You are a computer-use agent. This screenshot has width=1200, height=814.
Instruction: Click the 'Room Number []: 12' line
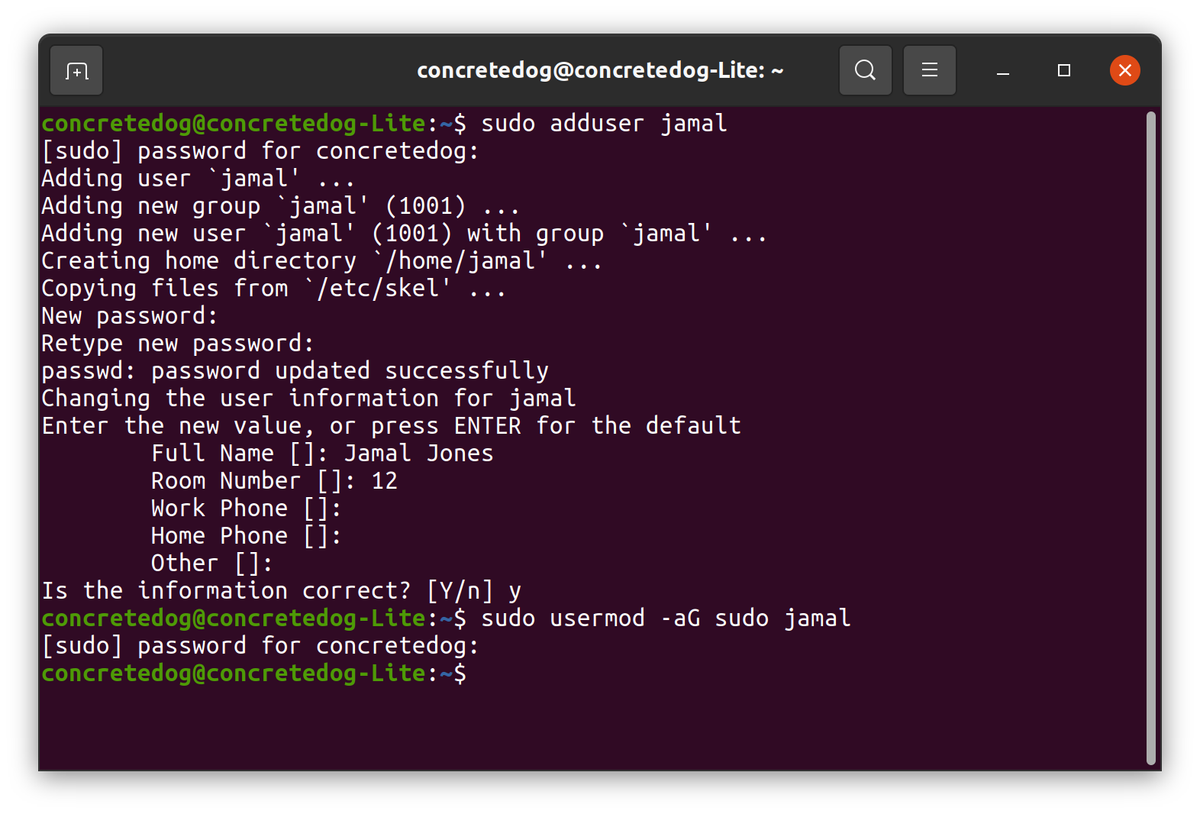[x=274, y=481]
